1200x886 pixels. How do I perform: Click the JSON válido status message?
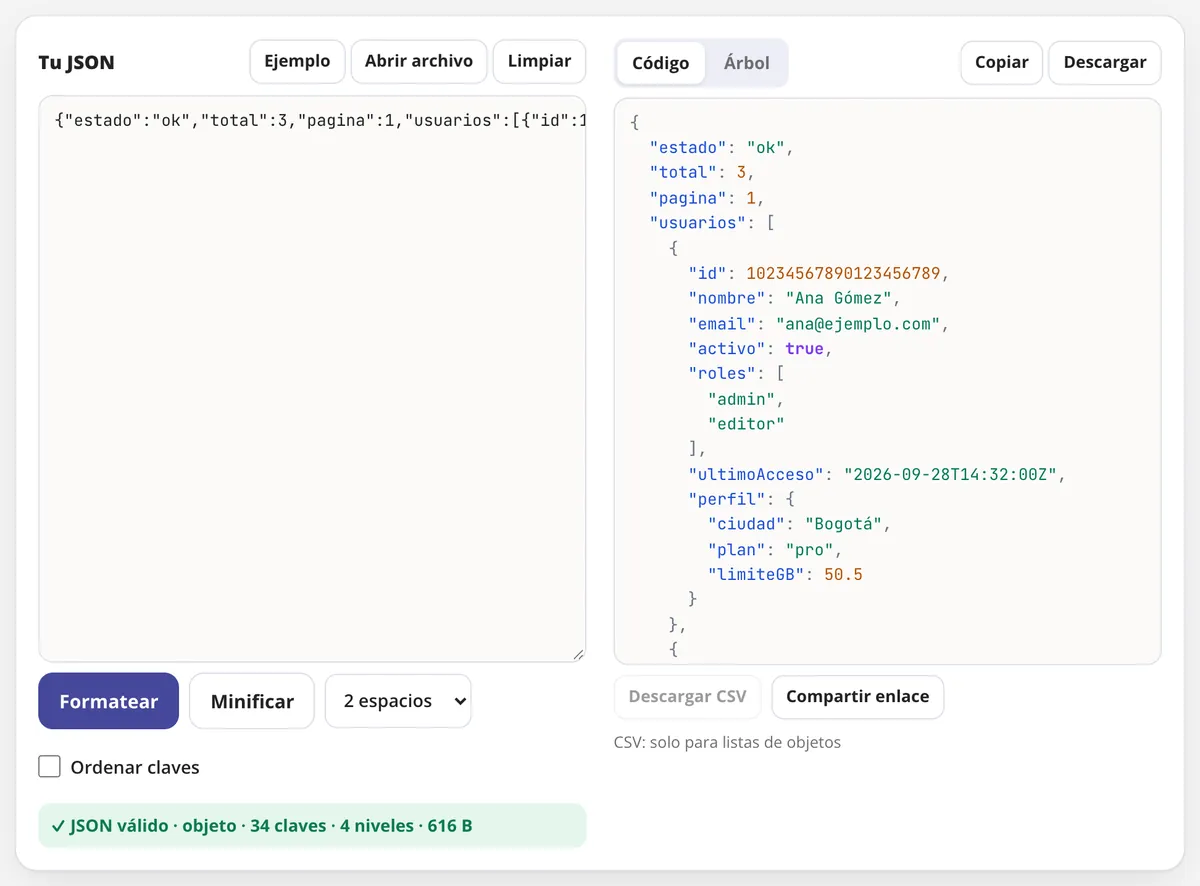(x=312, y=826)
